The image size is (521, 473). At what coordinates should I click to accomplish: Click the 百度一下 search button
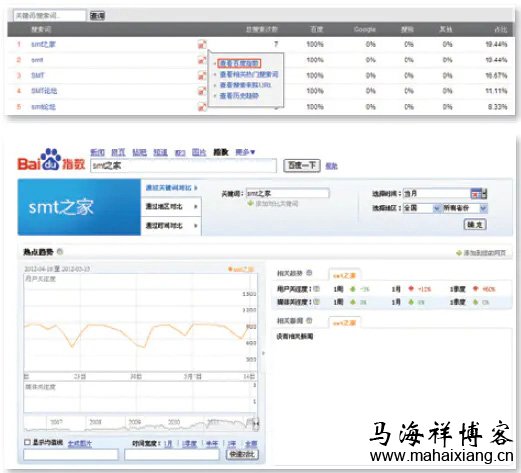point(302,165)
